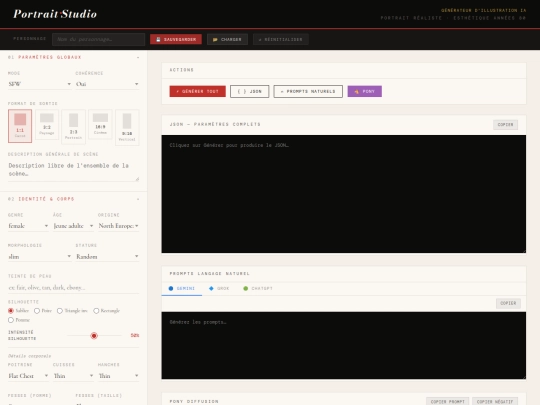Click the Générer Tout button
The width and height of the screenshot is (540, 405).
[x=198, y=91]
